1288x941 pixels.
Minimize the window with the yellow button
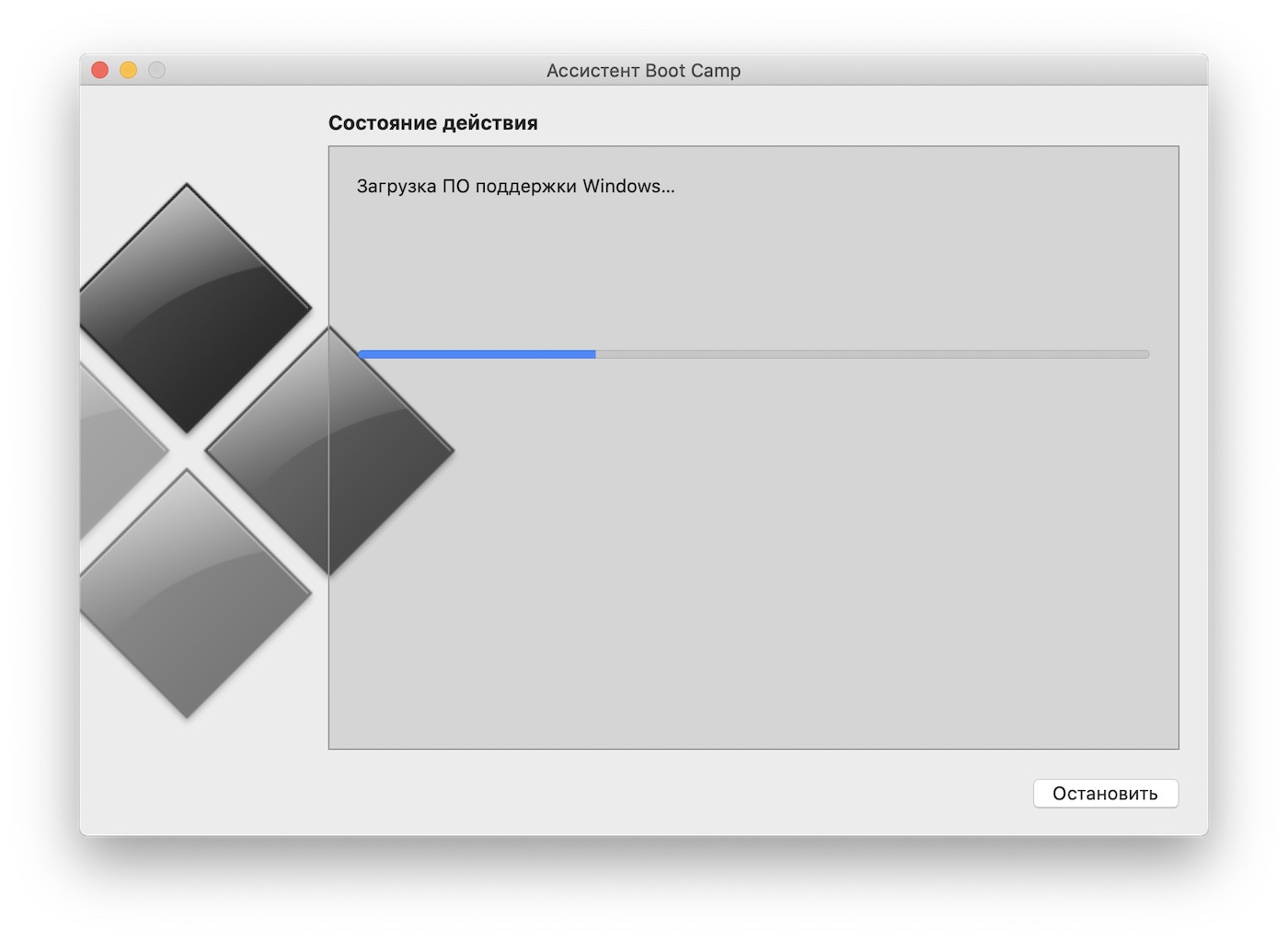point(129,70)
